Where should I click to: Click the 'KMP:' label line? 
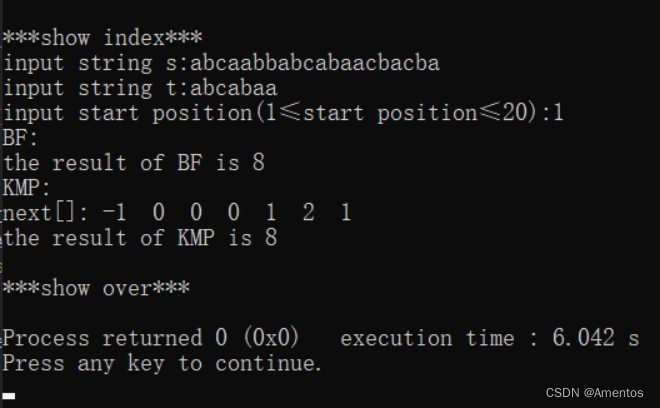[x=26, y=188]
